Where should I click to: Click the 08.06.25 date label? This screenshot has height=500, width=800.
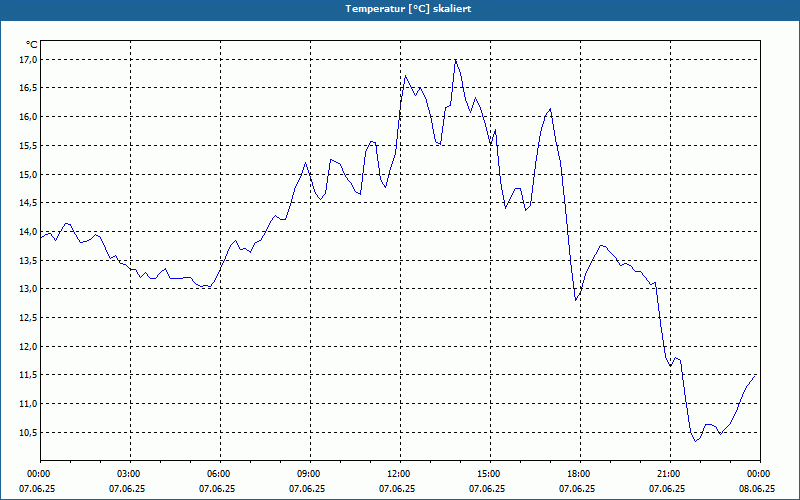click(x=757, y=489)
